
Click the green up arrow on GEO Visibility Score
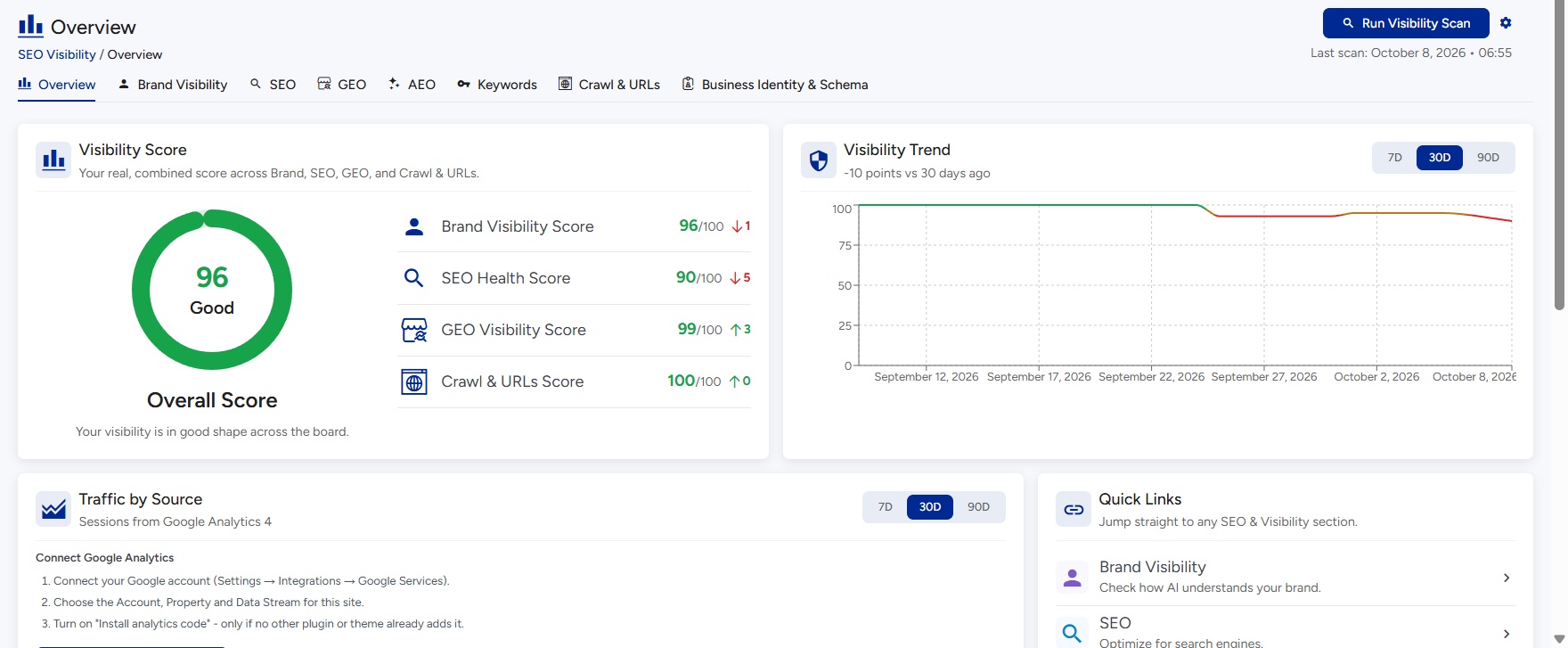tap(736, 330)
